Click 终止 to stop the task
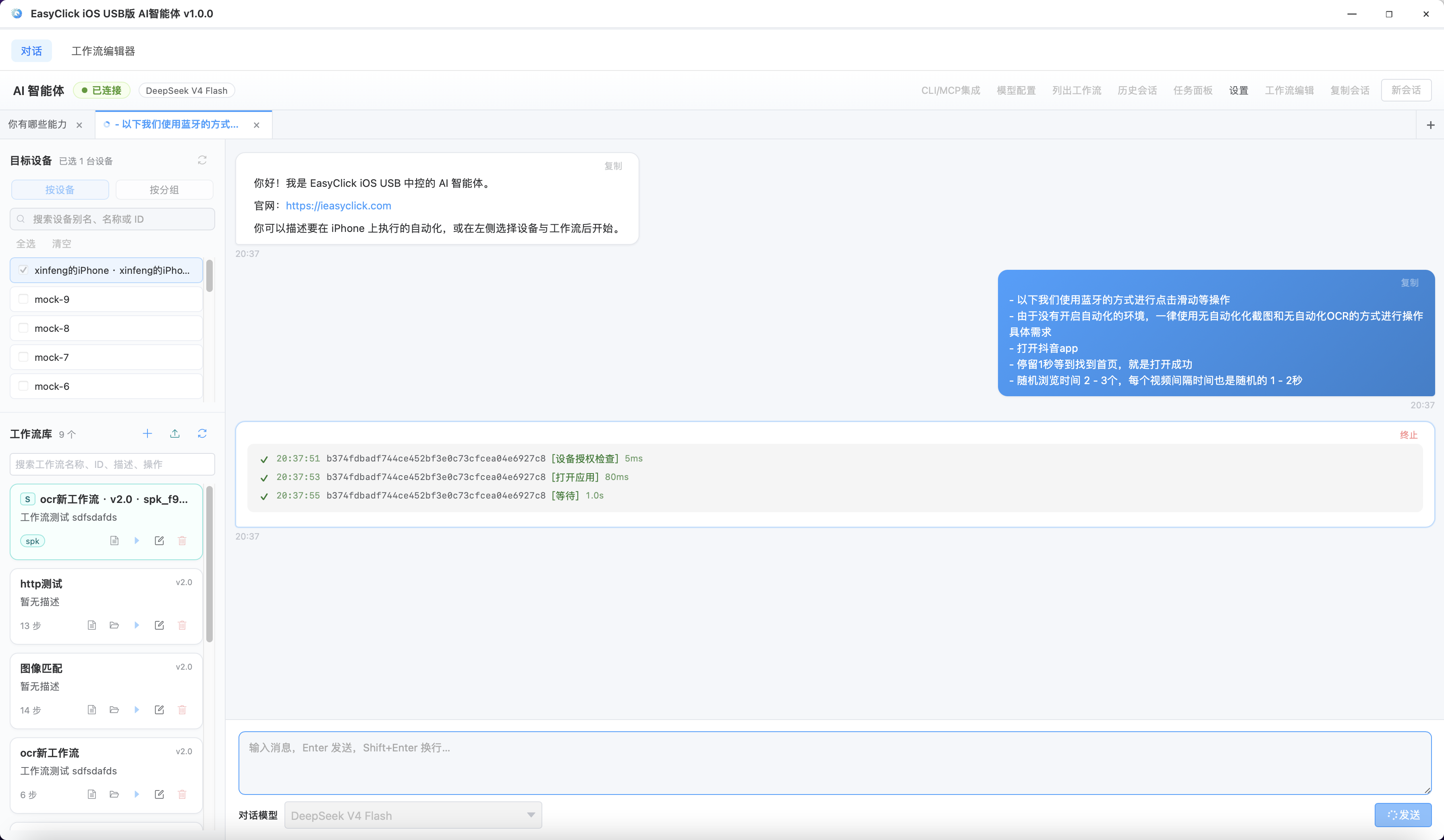This screenshot has height=840, width=1444. (1409, 435)
